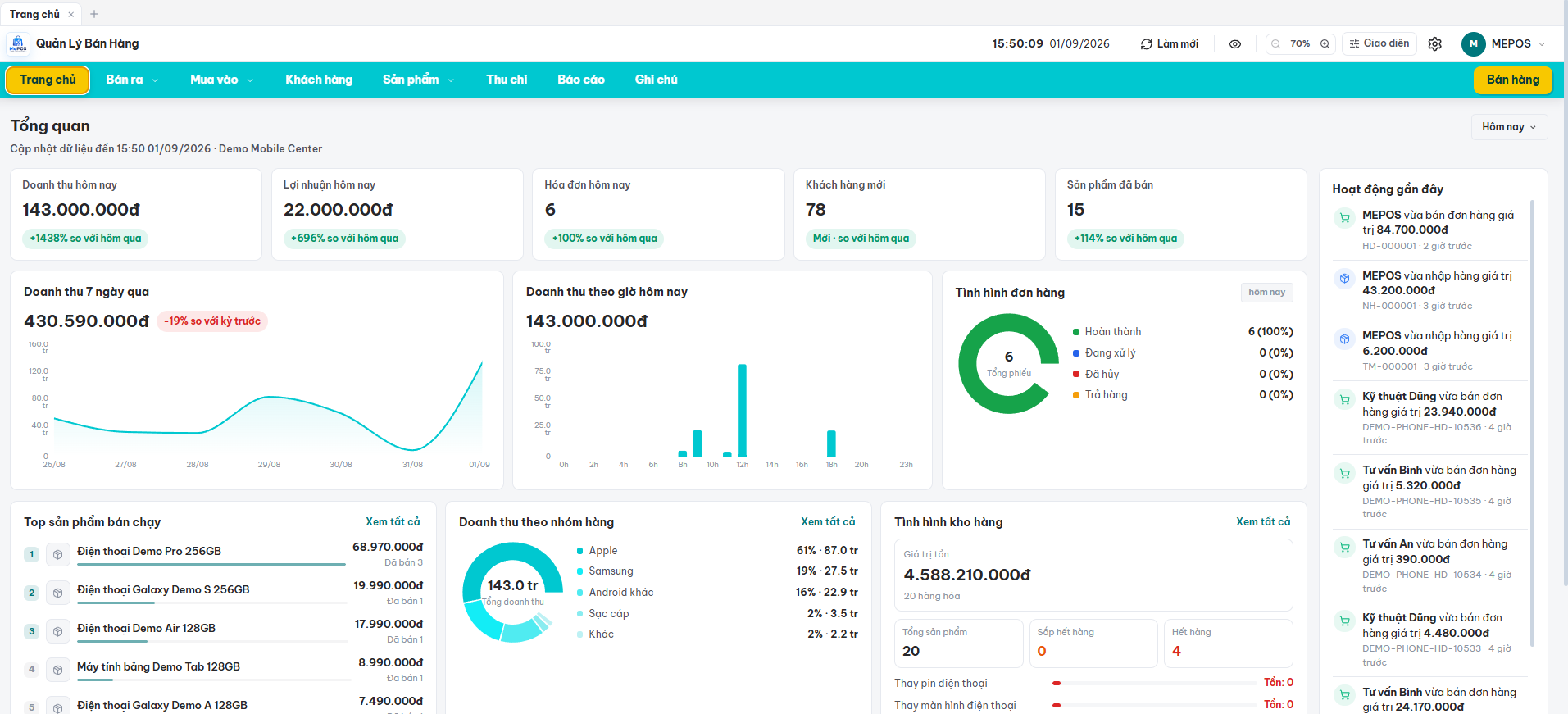Click the Apple legend dot in revenue groups
This screenshot has height=714, width=1568.
[x=580, y=551]
